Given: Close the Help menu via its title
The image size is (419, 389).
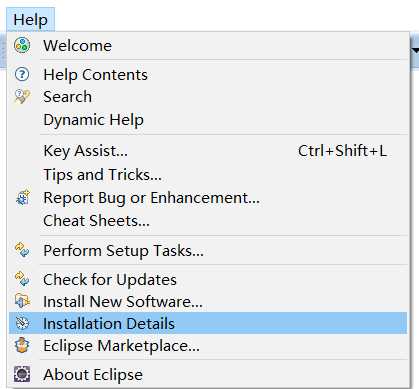Looking at the screenshot, I should 30,20.
